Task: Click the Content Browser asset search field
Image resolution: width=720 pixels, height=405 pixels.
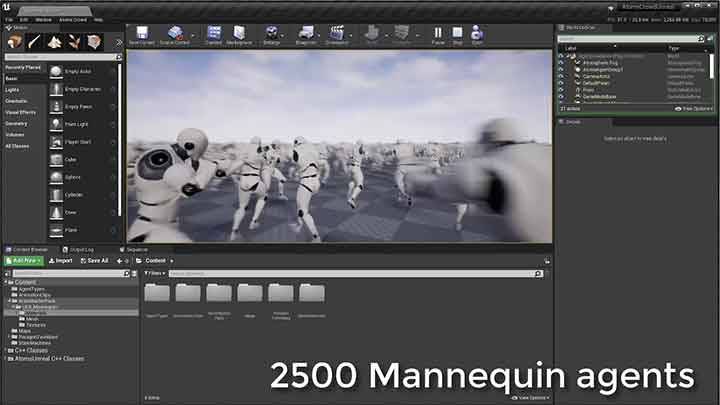Action: pyautogui.click(x=355, y=274)
